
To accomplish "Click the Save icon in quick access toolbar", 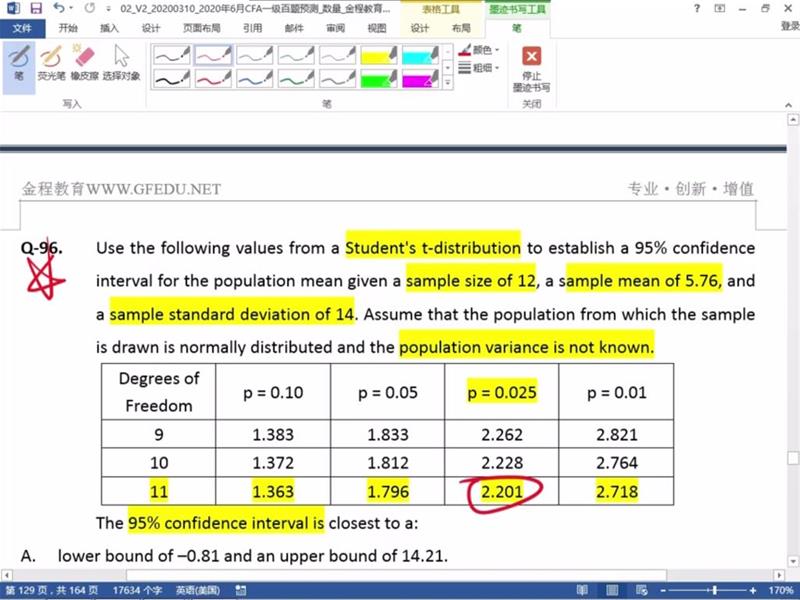I will coord(35,8).
